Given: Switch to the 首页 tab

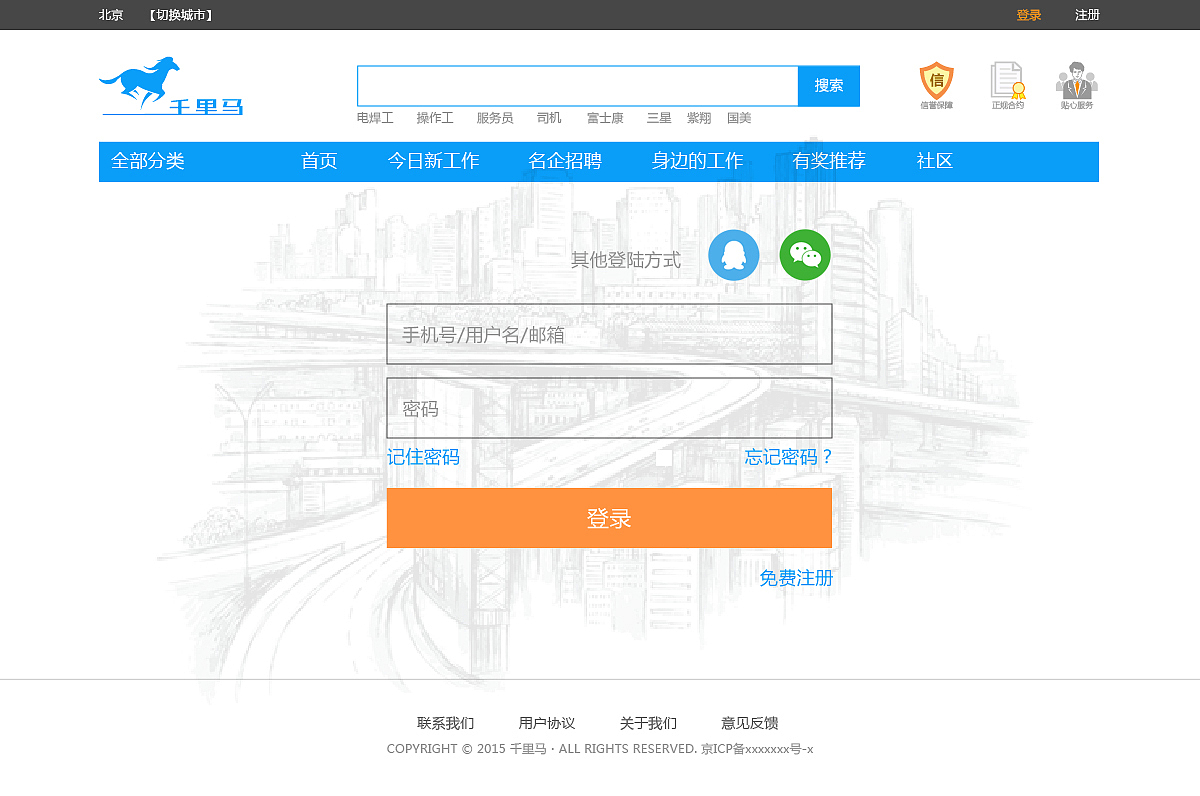Looking at the screenshot, I should pyautogui.click(x=318, y=161).
